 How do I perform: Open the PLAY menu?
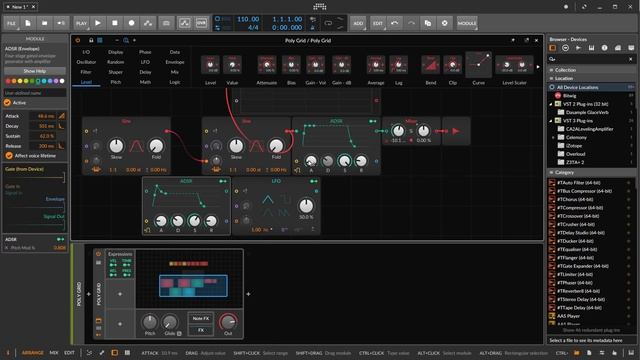click(x=82, y=23)
